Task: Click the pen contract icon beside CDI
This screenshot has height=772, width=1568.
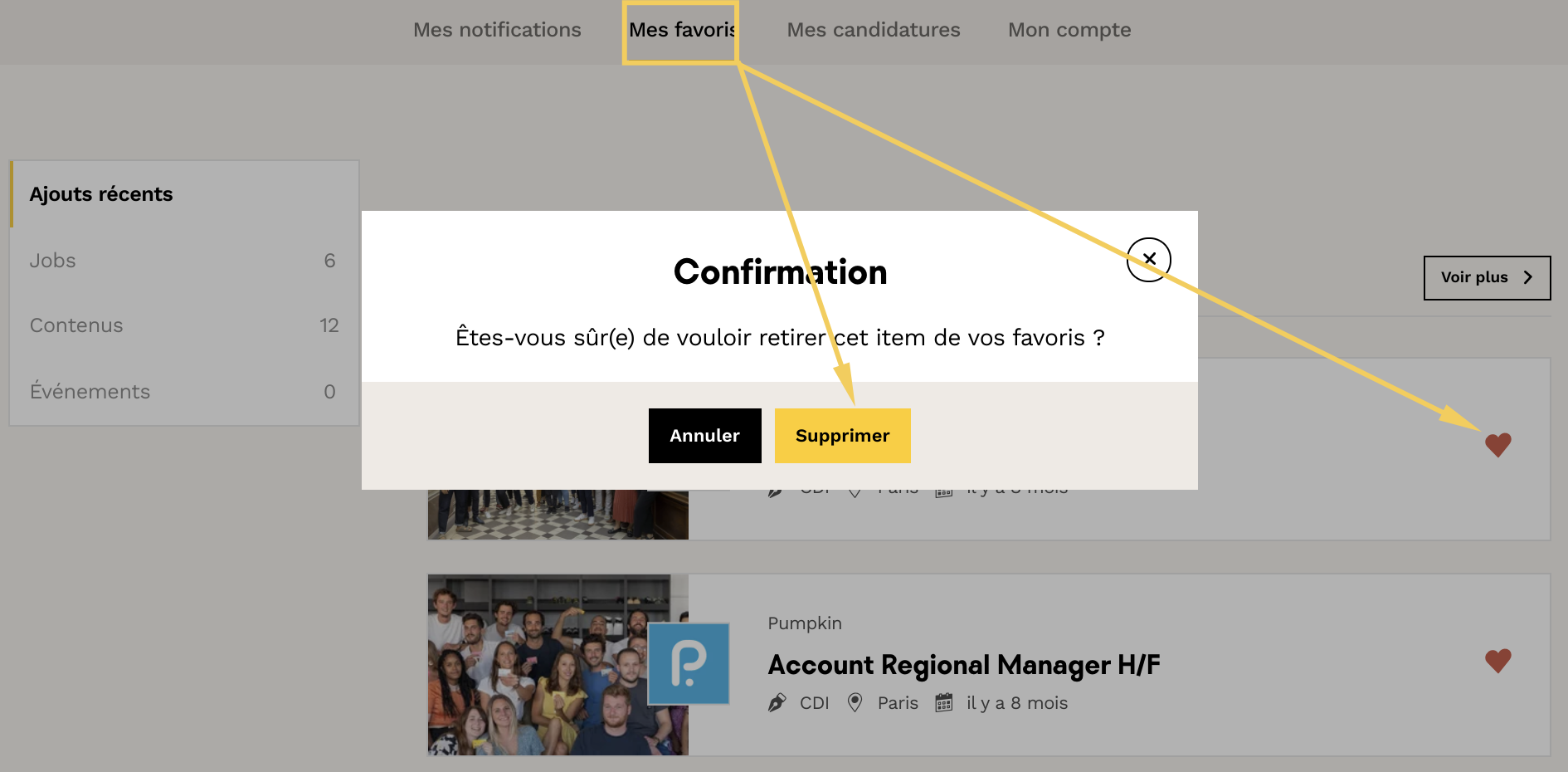Action: coord(777,703)
